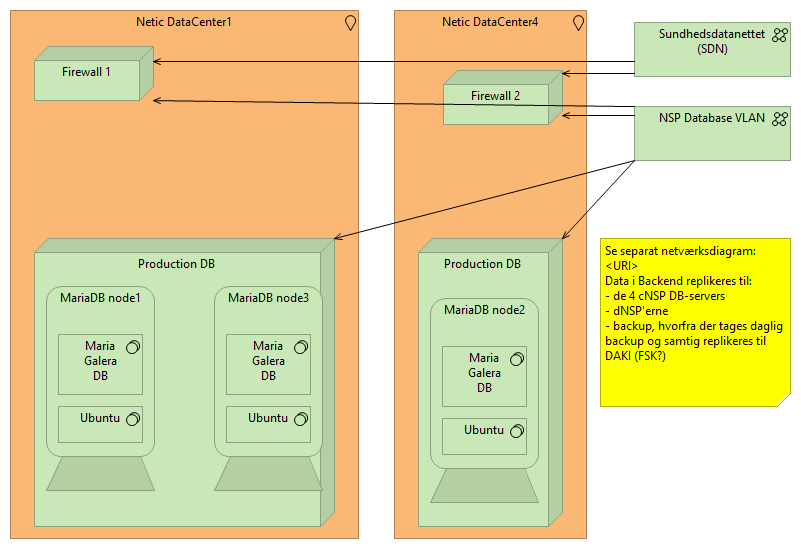This screenshot has height=549, width=801.
Task: Select the MariaDB node2 device label
Action: pos(484,309)
